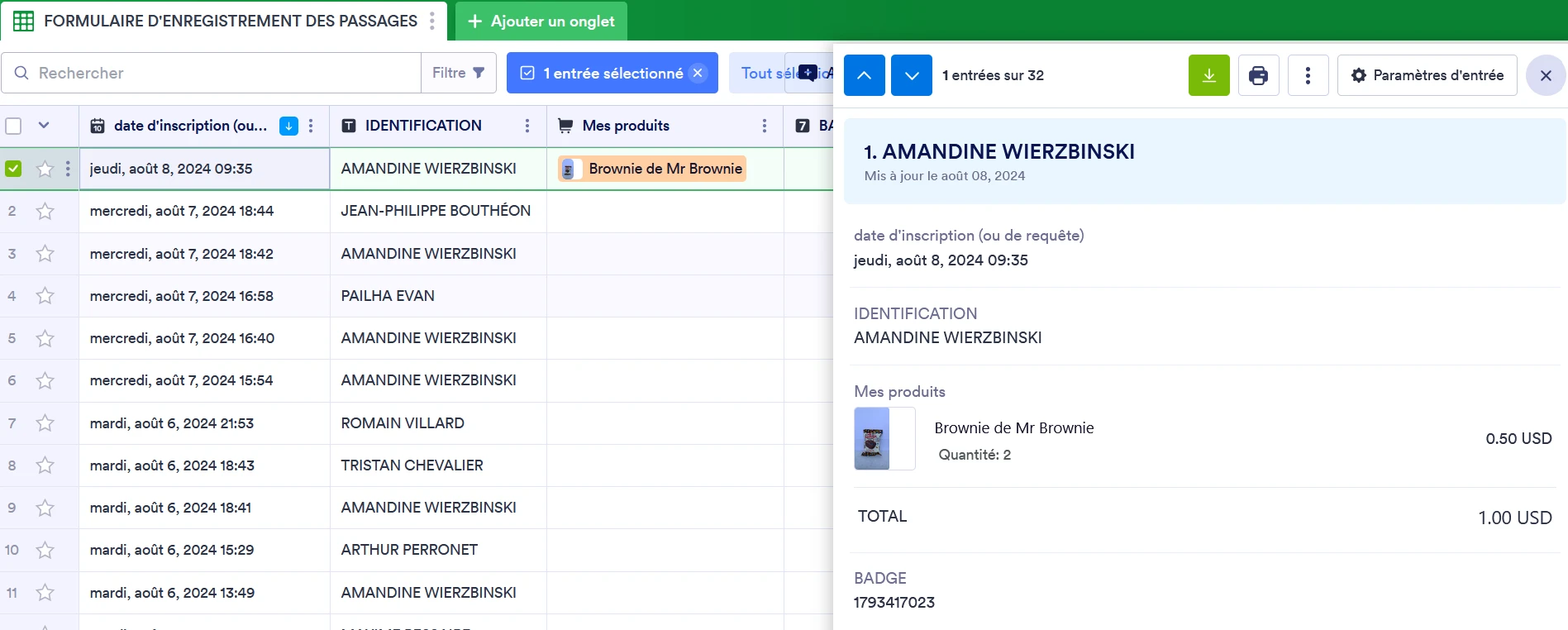Click the table grid icon in tab
This screenshot has width=1568, height=630.
click(x=24, y=21)
